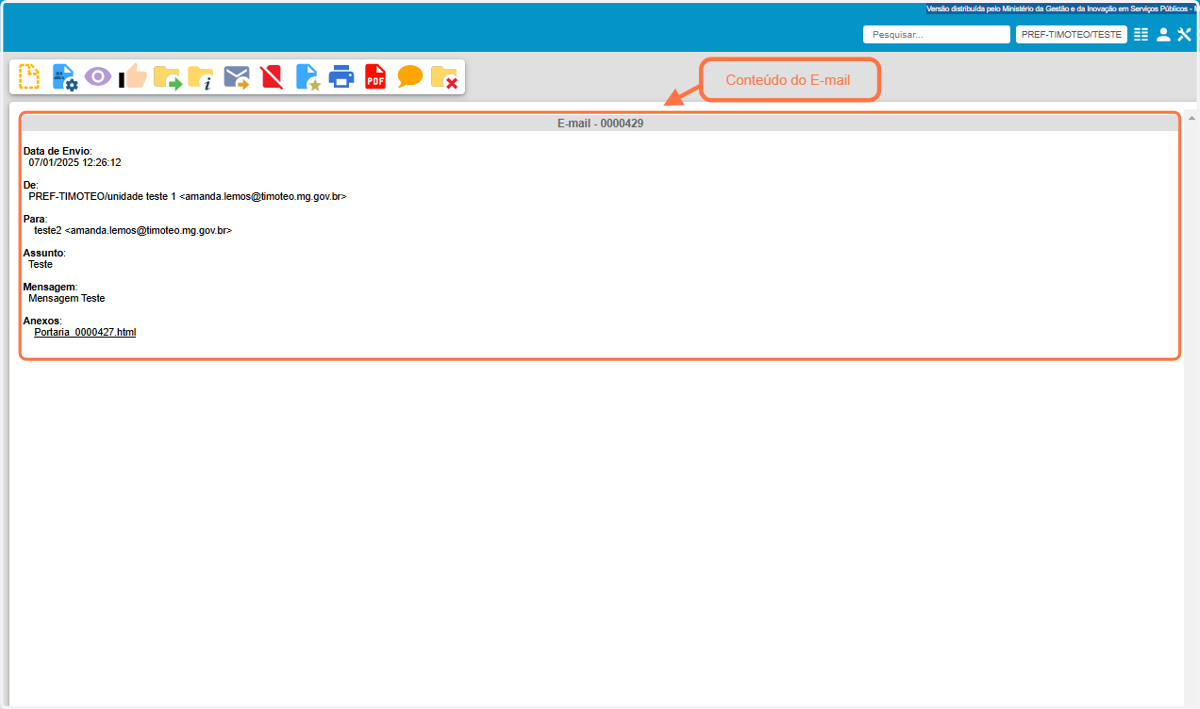The image size is (1200, 709).
Task: Open the orange comment bubble icon
Action: pos(410,77)
